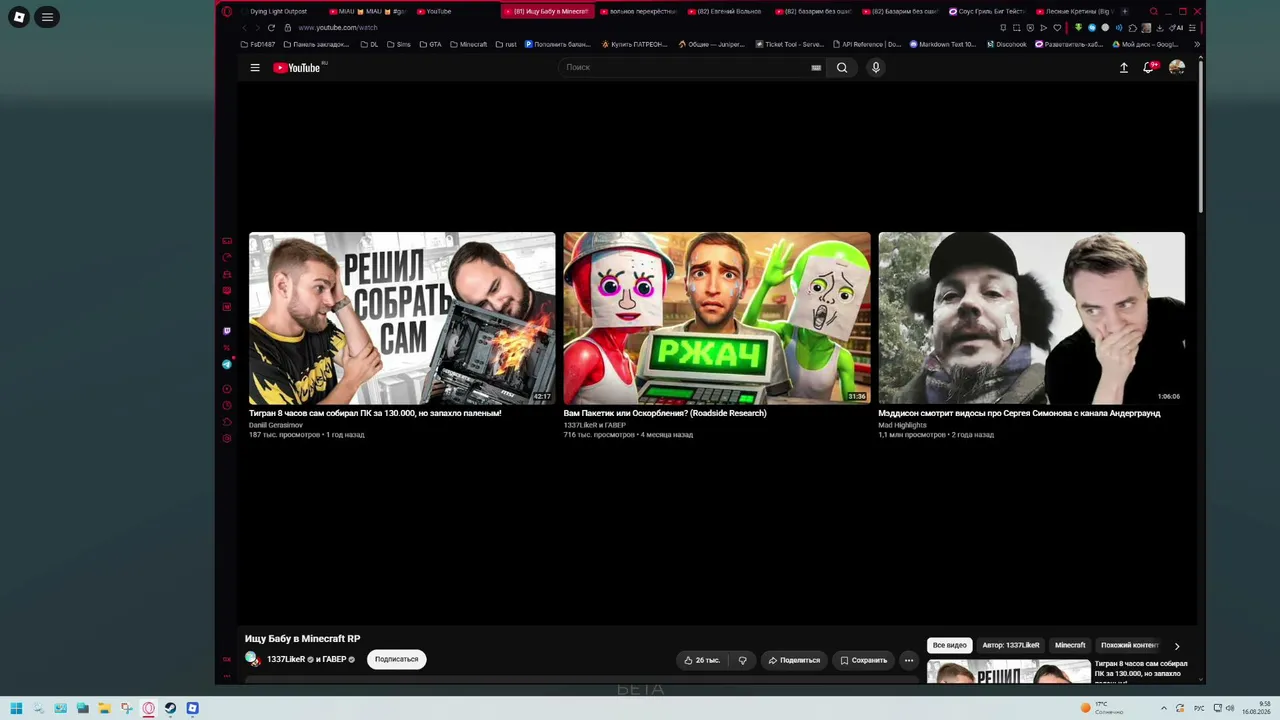Screen dimensions: 1280x720
Task: Open the Daniil Gerasimov channel link
Action: tap(276, 425)
